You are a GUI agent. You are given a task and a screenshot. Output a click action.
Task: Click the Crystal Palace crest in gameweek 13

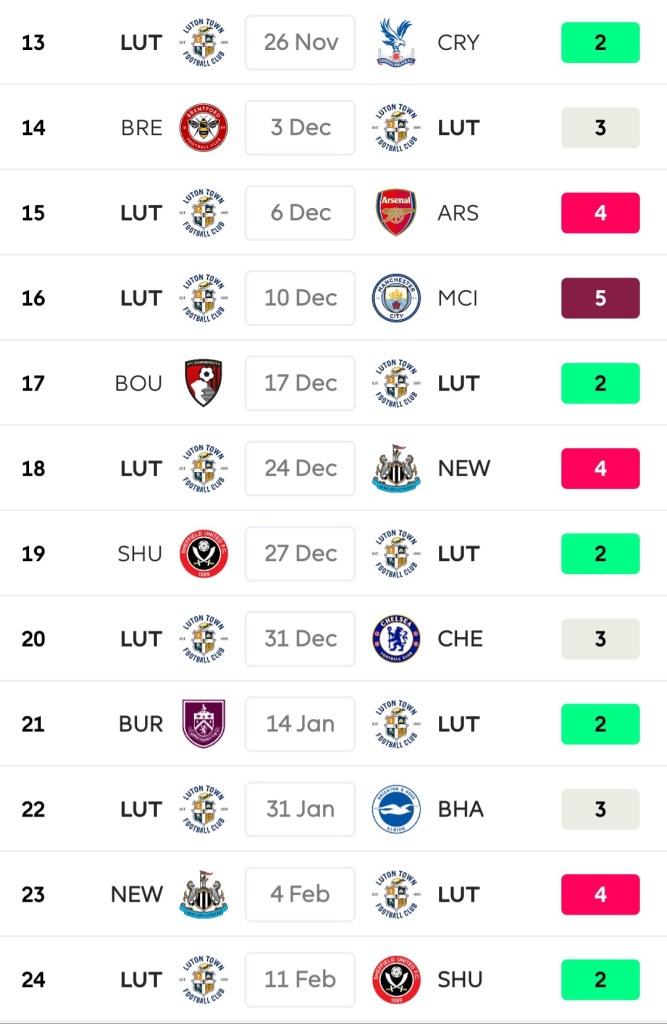point(395,42)
